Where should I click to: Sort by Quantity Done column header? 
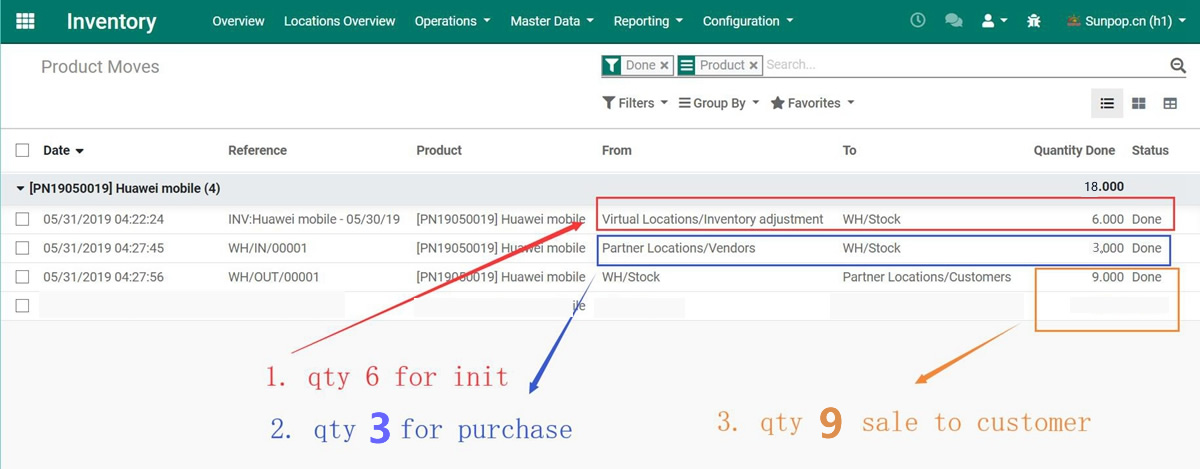pyautogui.click(x=1074, y=150)
